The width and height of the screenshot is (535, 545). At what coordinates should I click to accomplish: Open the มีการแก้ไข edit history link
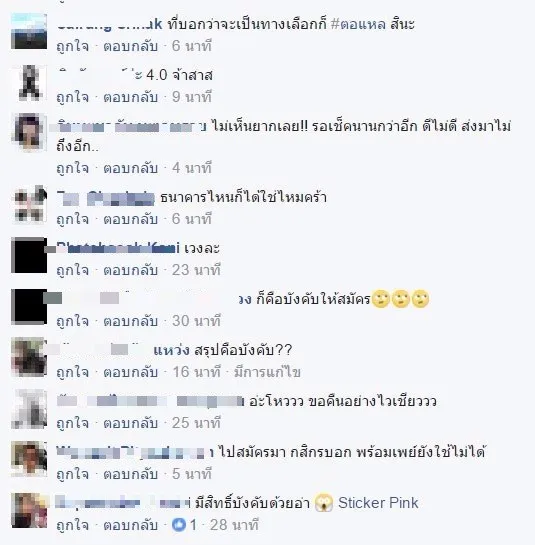click(x=267, y=372)
